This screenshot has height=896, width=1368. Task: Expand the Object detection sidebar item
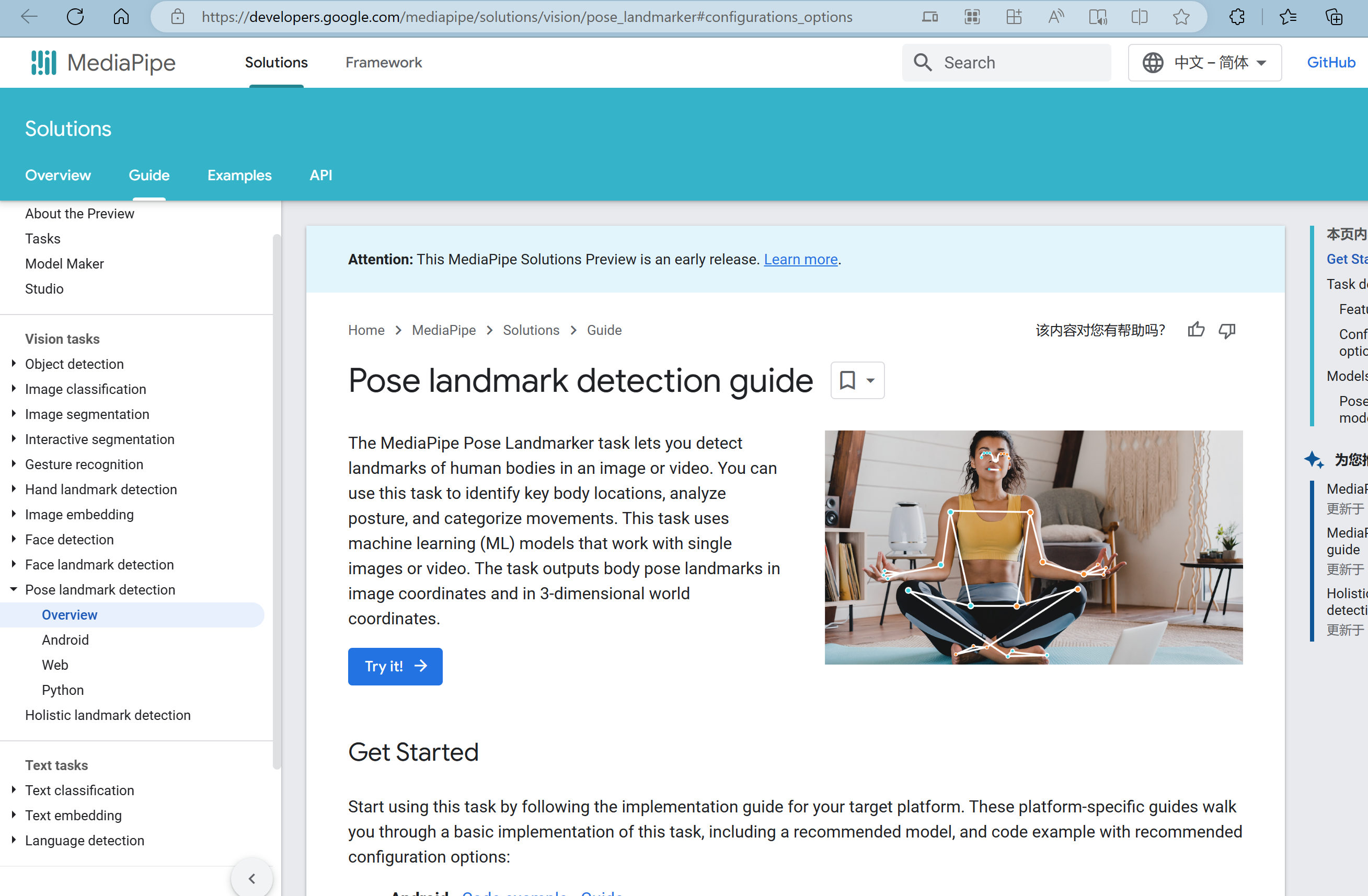point(13,363)
